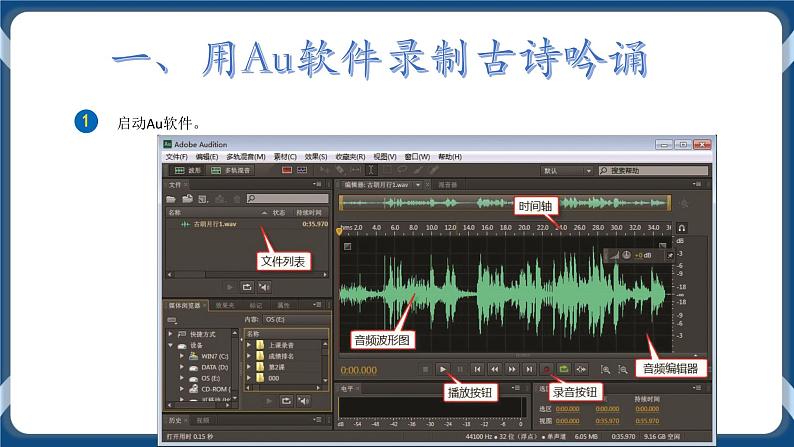Expand the OS (E:) drive in tree
Viewport: 794px width, 447px height.
(x=181, y=378)
